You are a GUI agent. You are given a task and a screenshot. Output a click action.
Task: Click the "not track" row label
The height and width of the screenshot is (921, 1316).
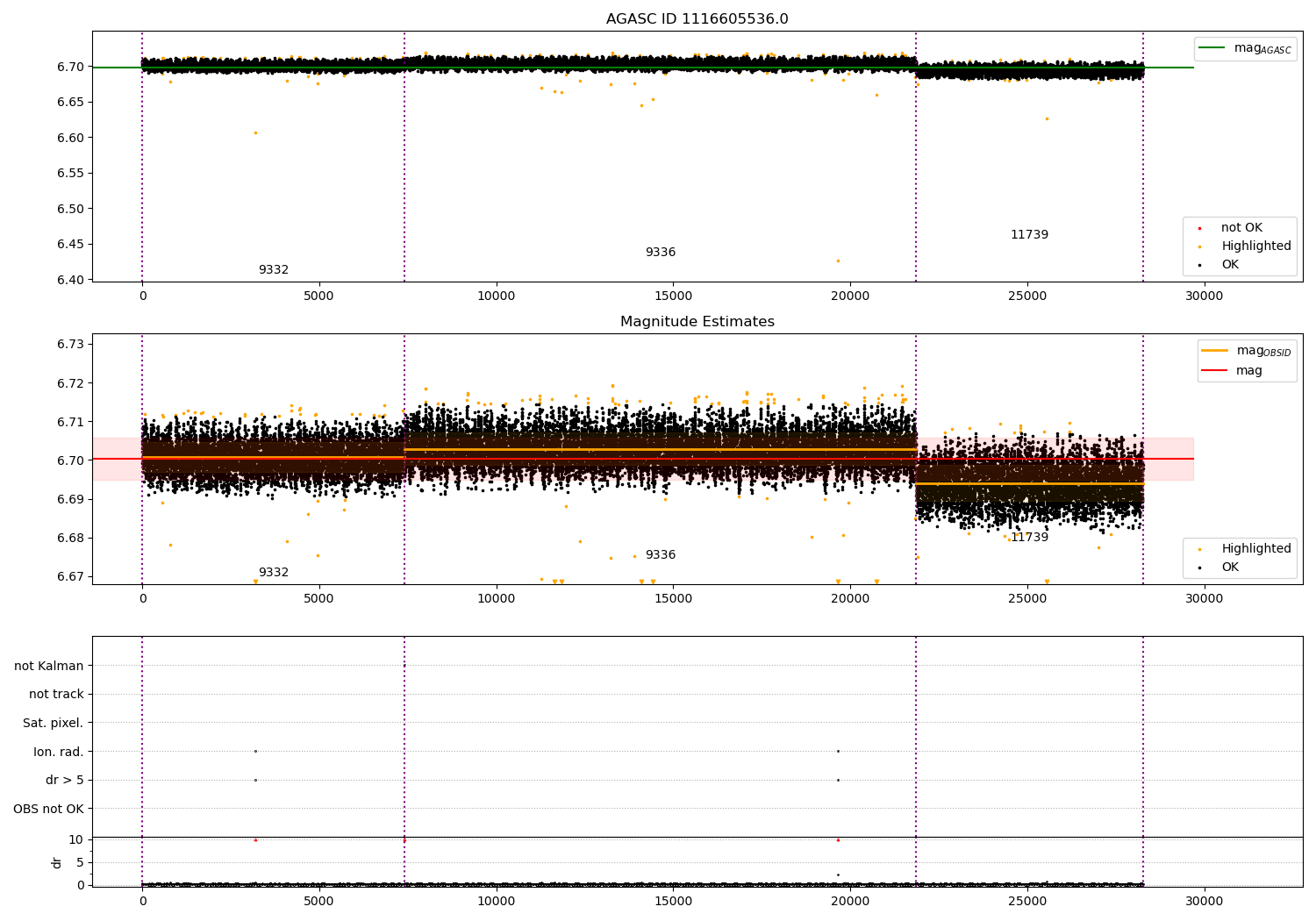coord(56,695)
